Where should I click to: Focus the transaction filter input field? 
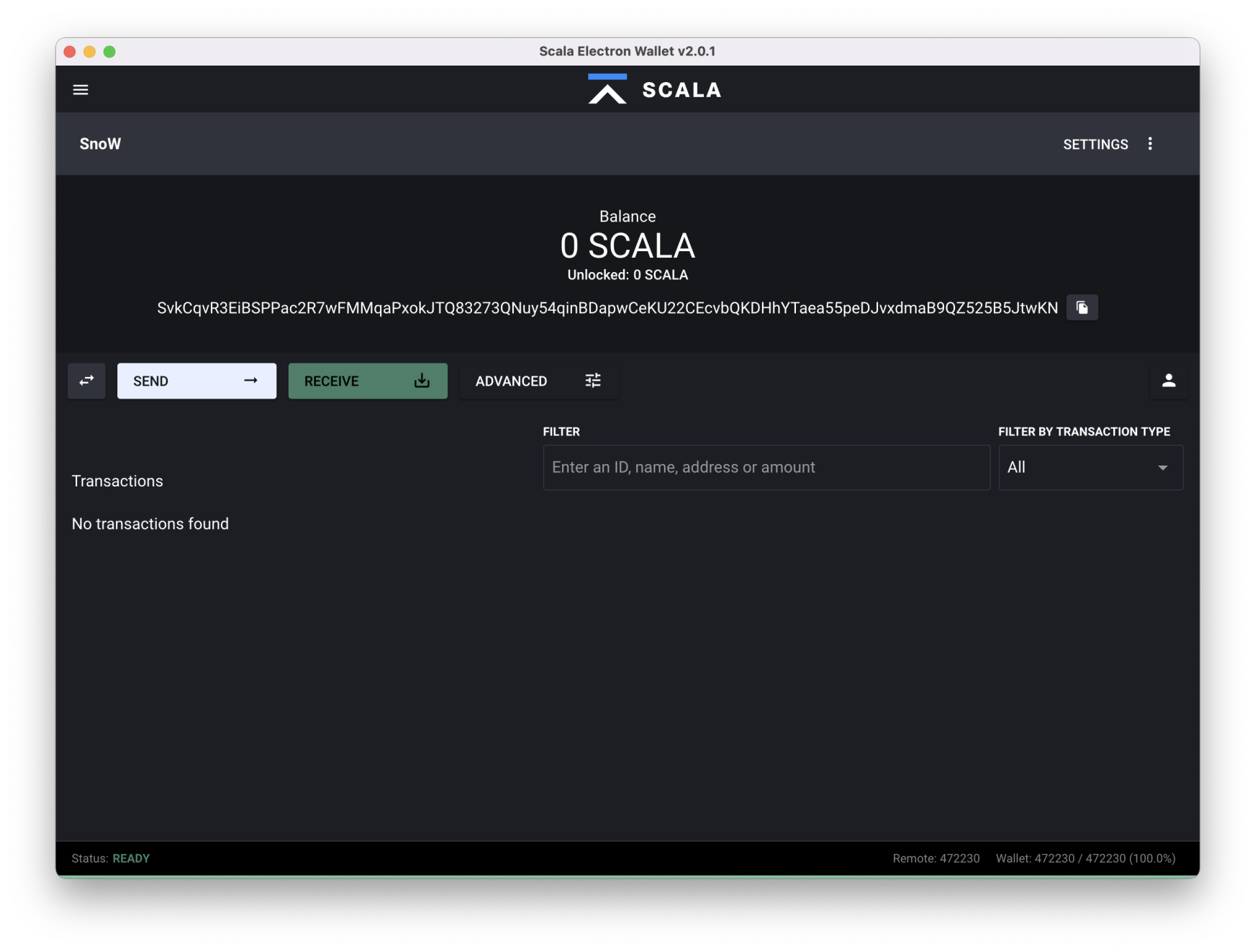[x=766, y=467]
